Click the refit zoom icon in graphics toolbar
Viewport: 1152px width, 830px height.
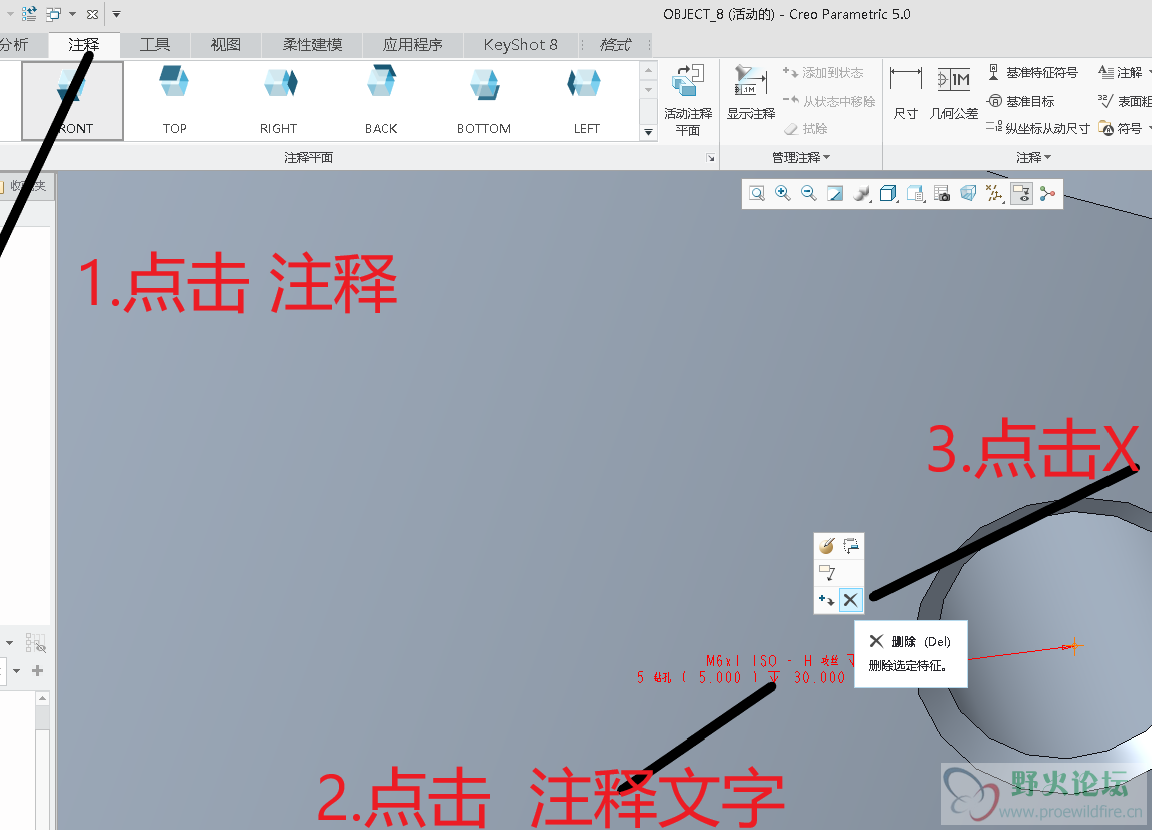pyautogui.click(x=757, y=193)
